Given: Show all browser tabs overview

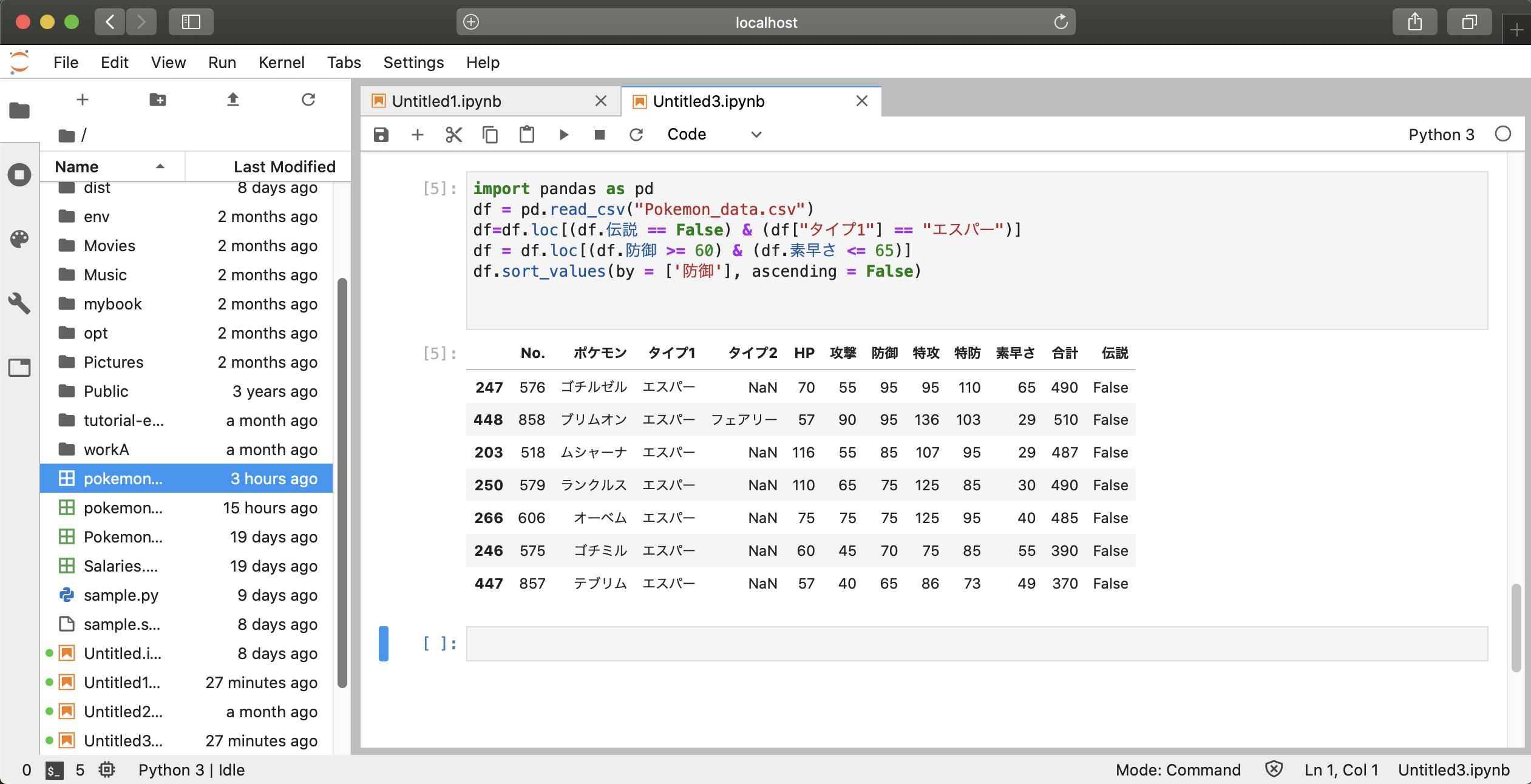Looking at the screenshot, I should [x=1469, y=22].
